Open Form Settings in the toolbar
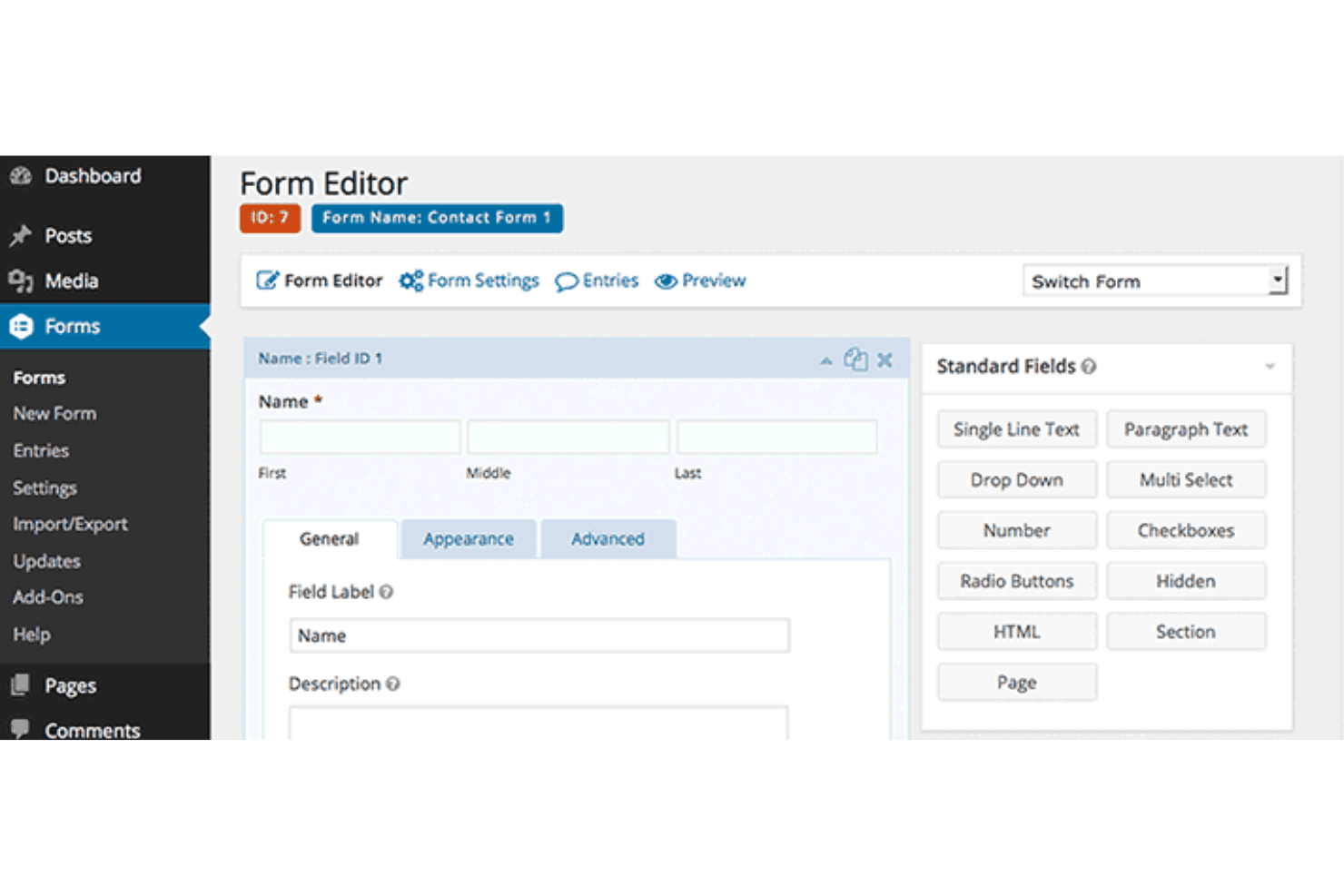Viewport: 1344px width, 896px height. (469, 281)
